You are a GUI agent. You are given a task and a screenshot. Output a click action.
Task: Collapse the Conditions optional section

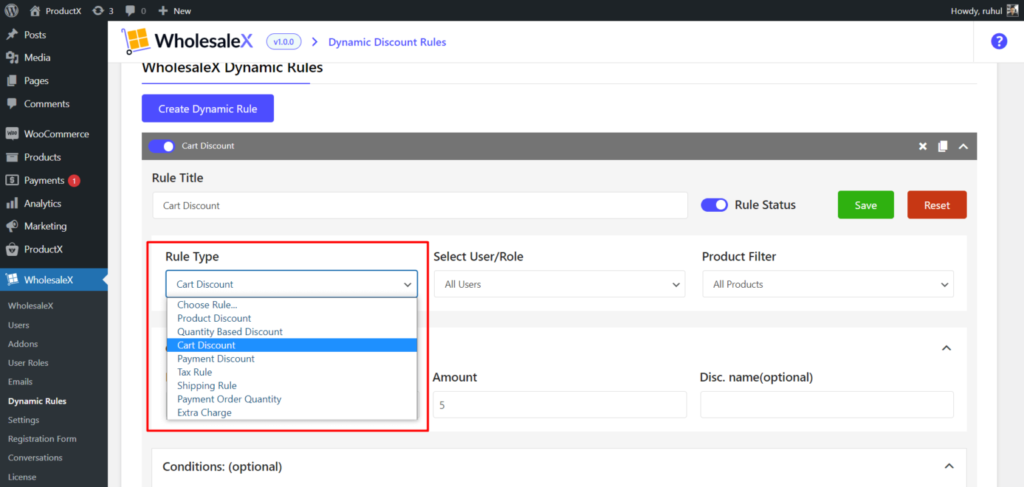pyautogui.click(x=948, y=466)
